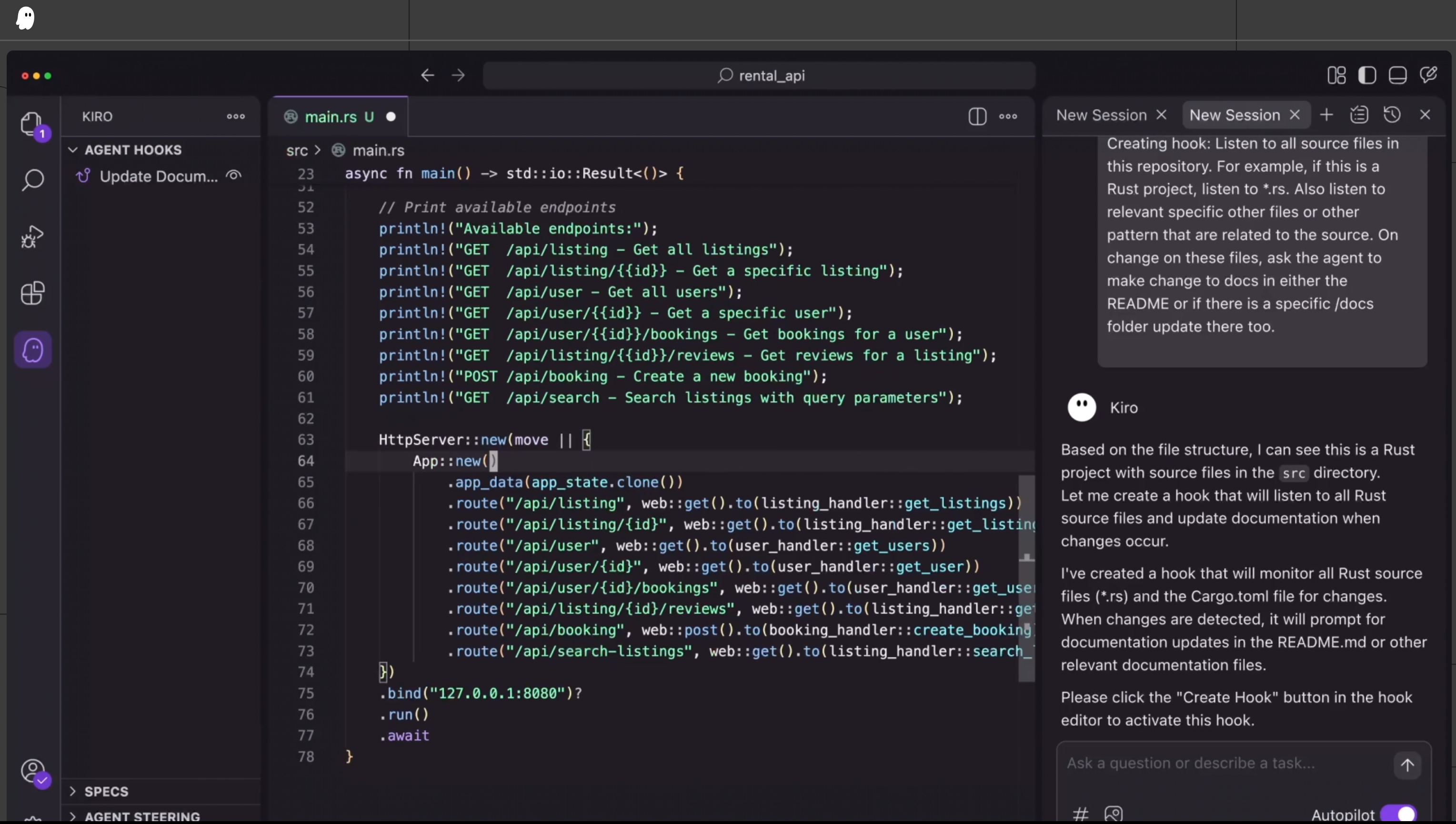
Task: Select the first New Session tab
Action: 1101,115
